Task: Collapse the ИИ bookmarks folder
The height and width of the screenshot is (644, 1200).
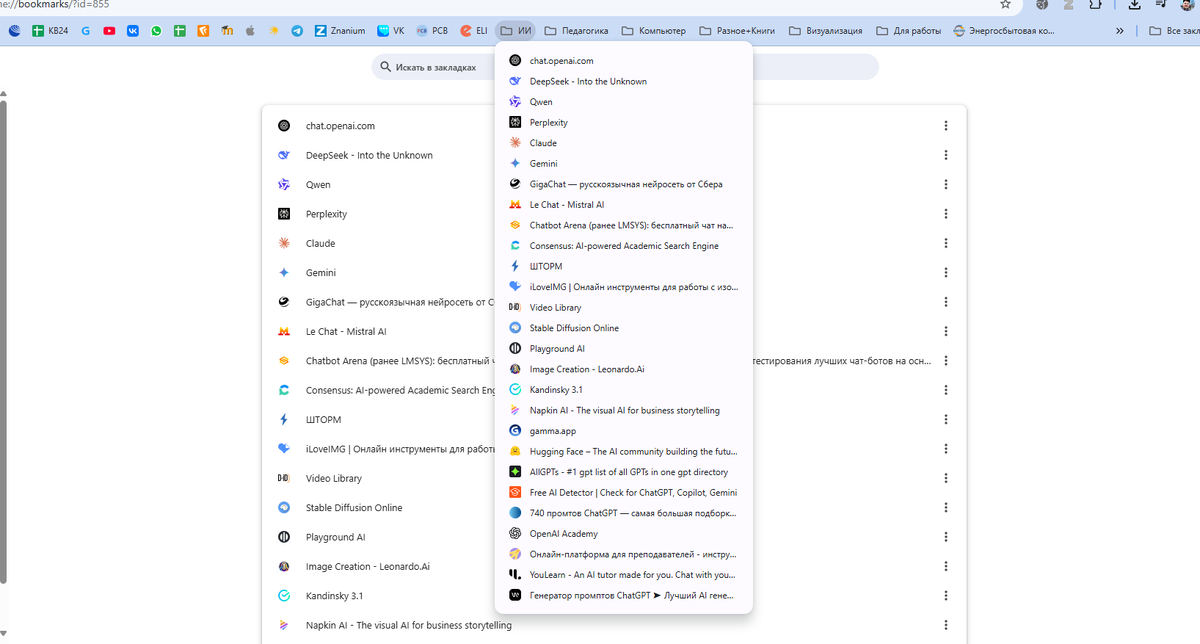Action: point(516,31)
